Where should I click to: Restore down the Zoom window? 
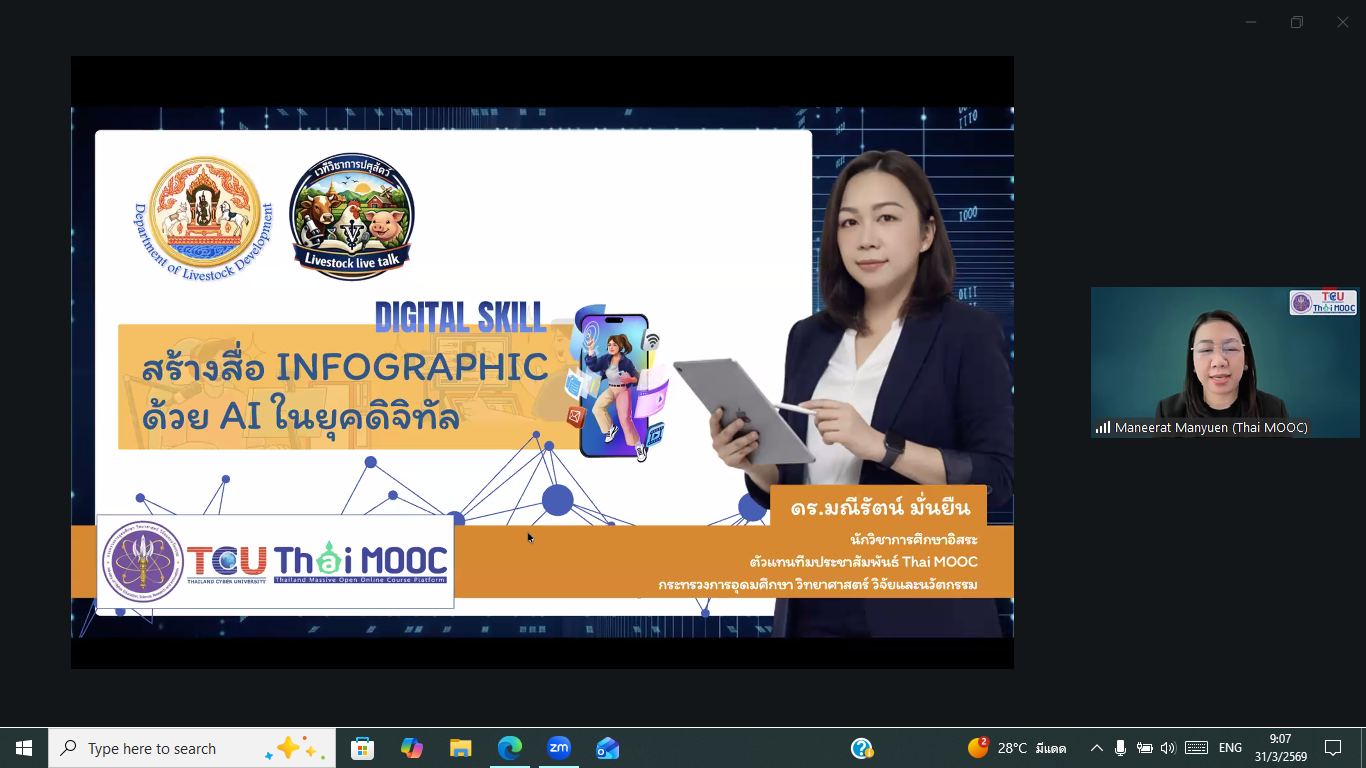(x=1297, y=22)
